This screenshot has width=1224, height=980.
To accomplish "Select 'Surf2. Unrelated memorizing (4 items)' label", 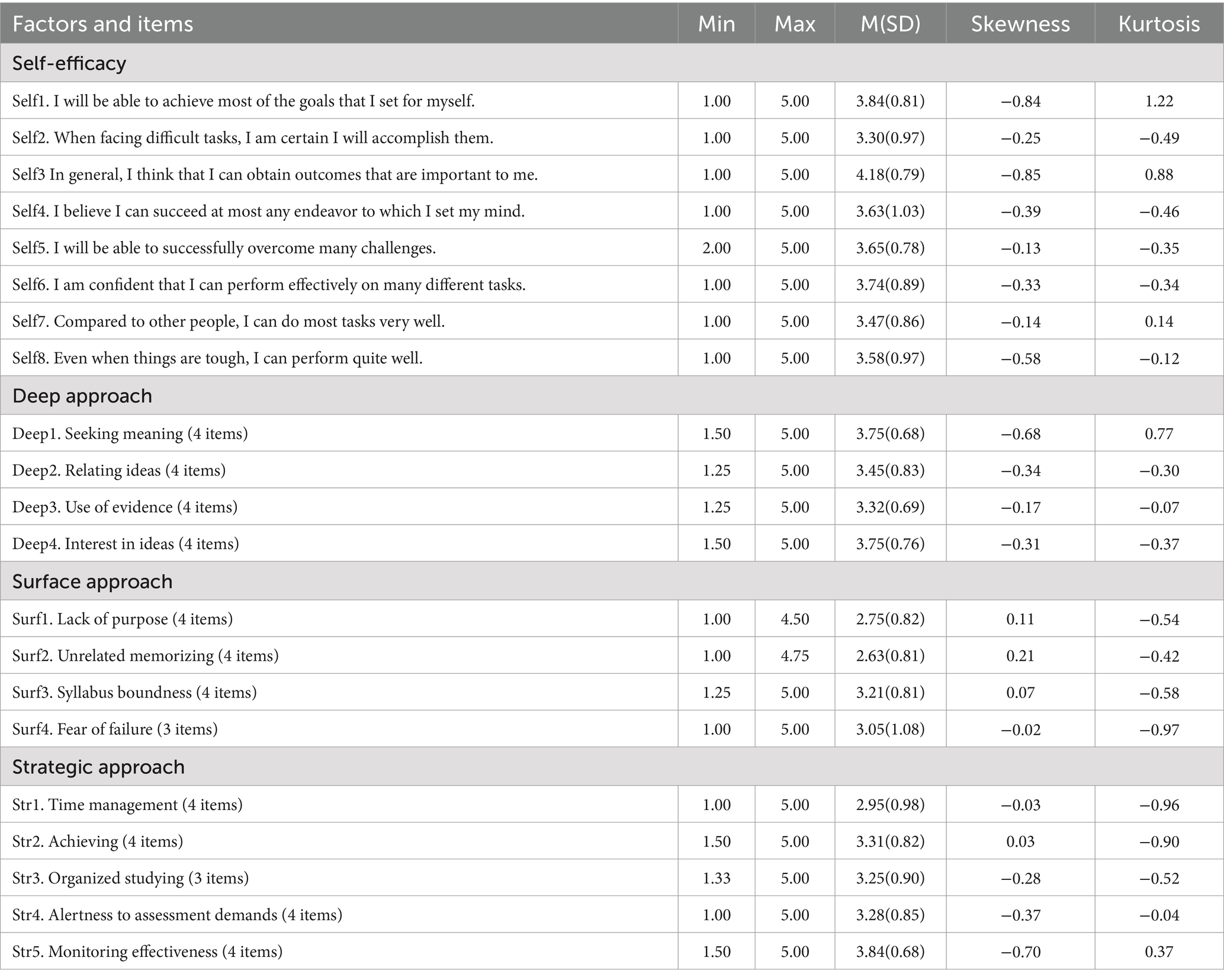I will [146, 656].
